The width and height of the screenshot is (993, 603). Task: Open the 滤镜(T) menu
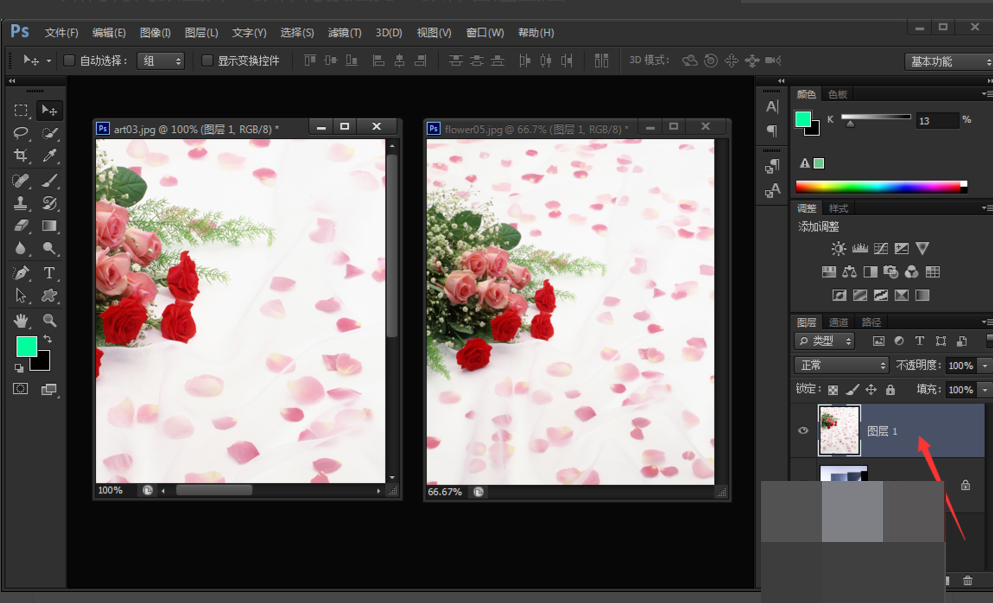coord(345,32)
